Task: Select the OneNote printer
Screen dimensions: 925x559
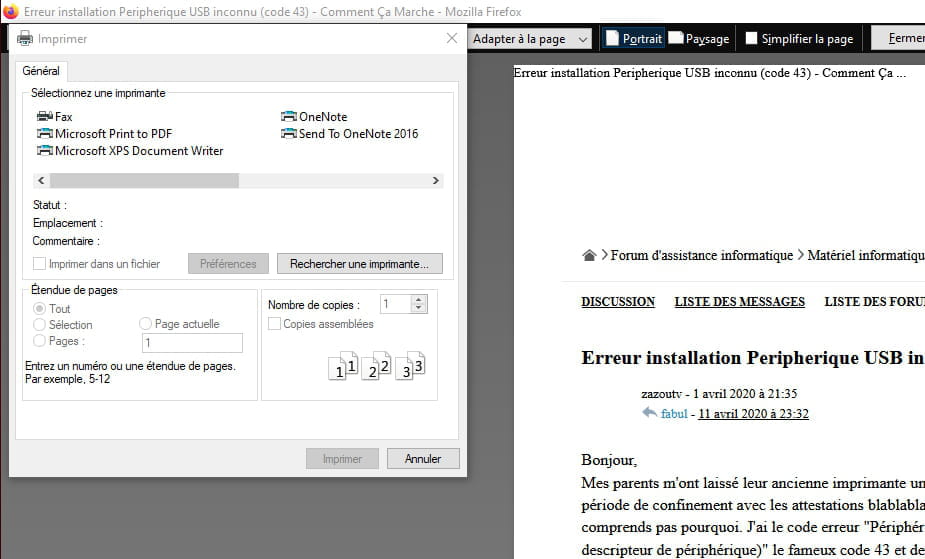Action: click(314, 116)
